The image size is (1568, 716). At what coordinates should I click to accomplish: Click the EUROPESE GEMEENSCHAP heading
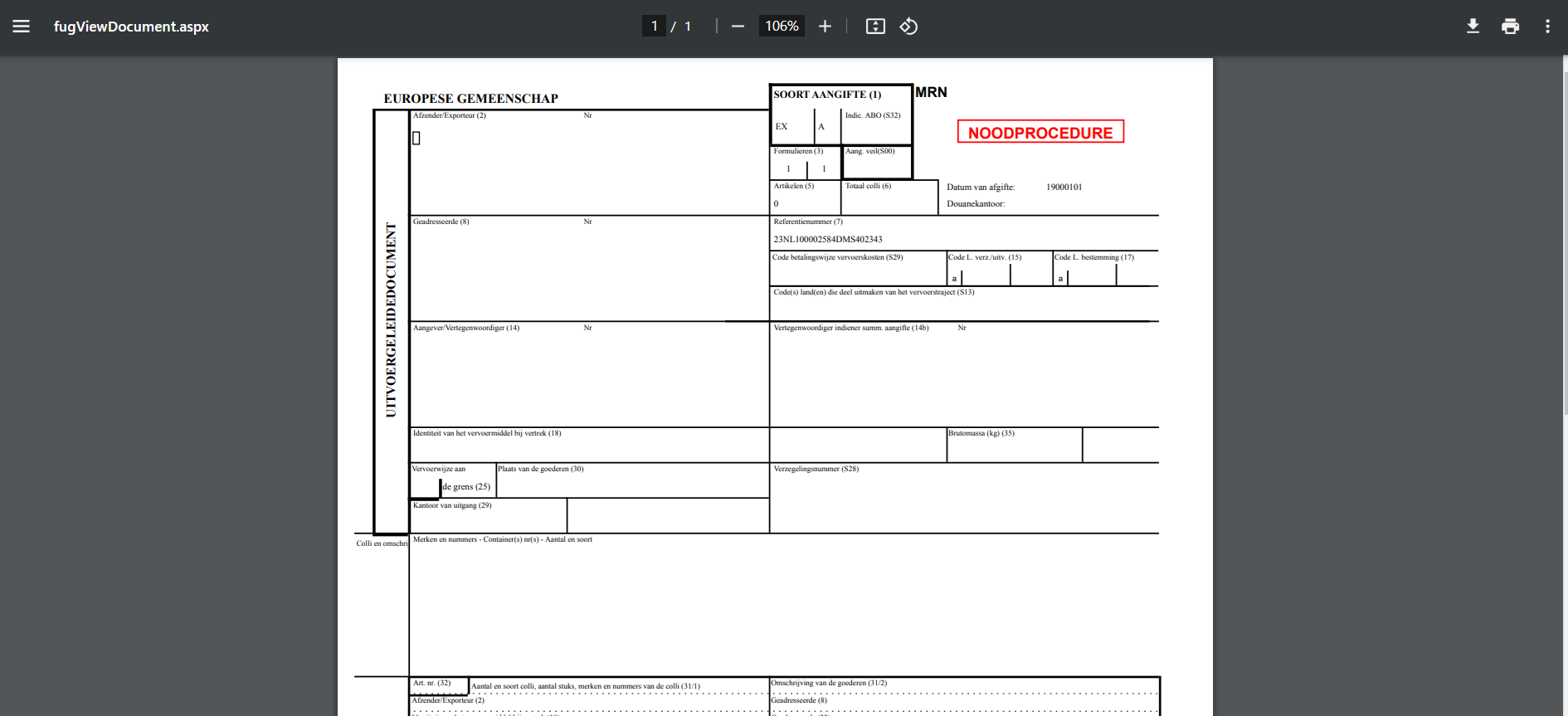point(470,99)
